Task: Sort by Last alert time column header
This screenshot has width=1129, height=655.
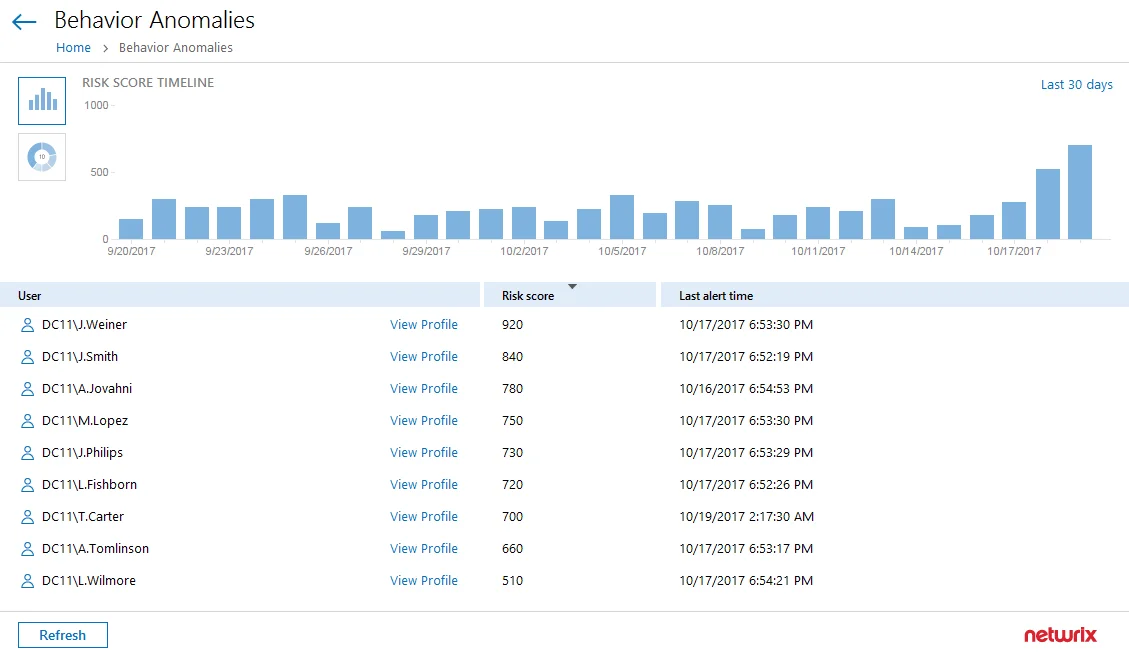Action: click(x=895, y=295)
